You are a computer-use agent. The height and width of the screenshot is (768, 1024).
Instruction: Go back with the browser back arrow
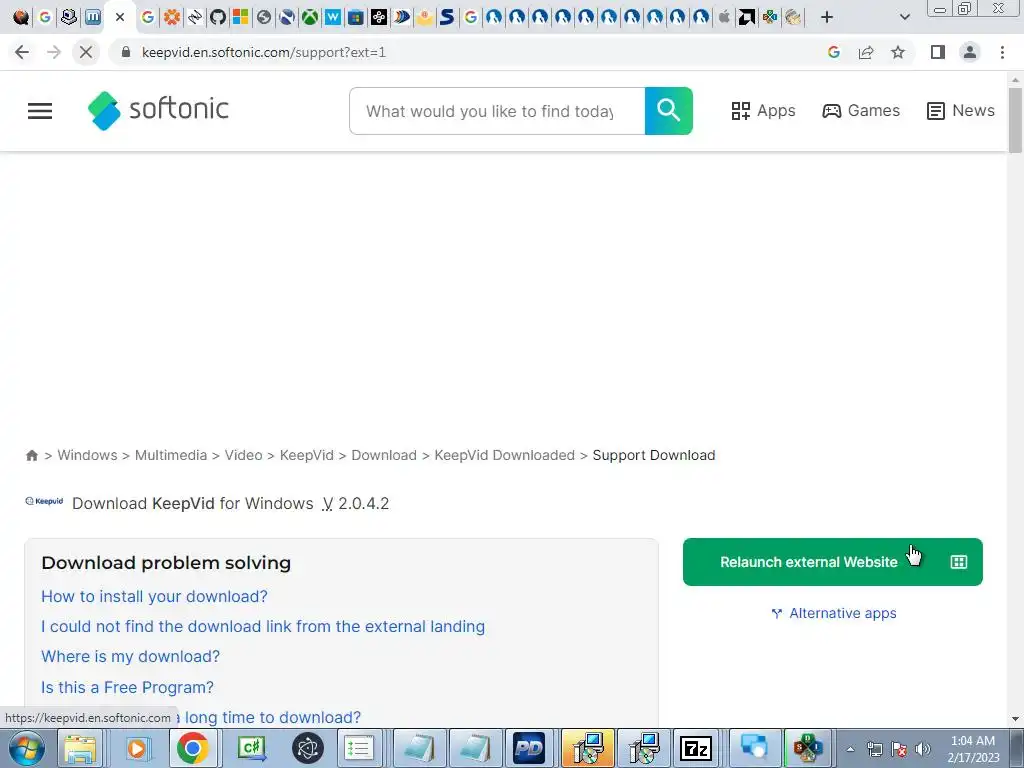tap(22, 52)
